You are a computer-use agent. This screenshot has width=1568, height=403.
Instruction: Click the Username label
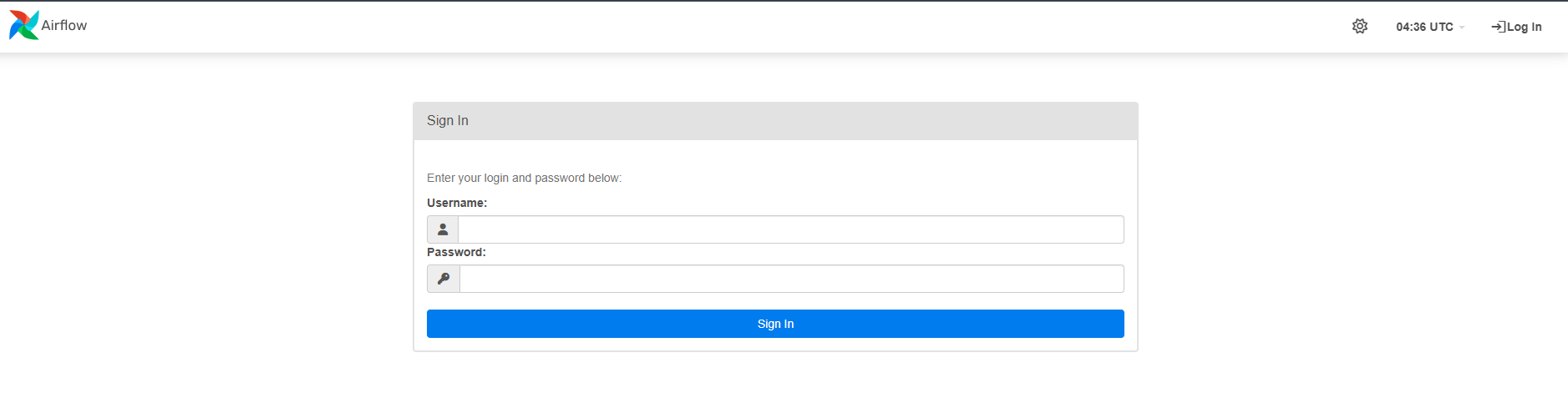457,203
